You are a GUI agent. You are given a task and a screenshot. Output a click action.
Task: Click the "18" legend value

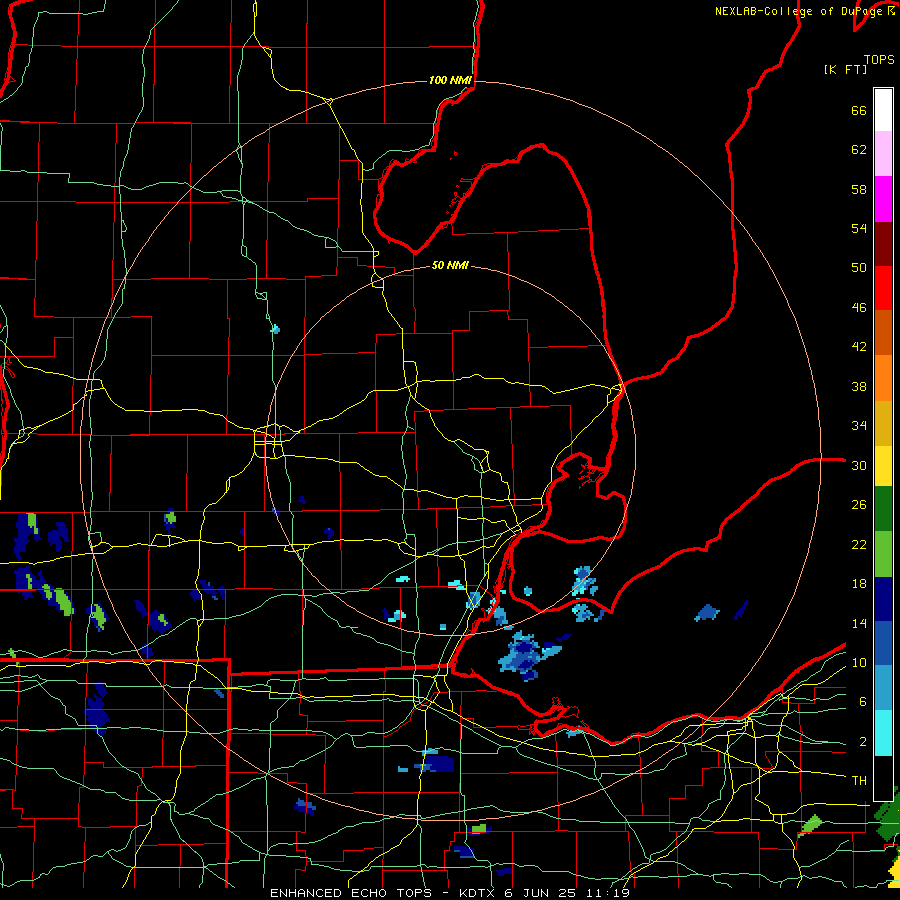(x=859, y=584)
